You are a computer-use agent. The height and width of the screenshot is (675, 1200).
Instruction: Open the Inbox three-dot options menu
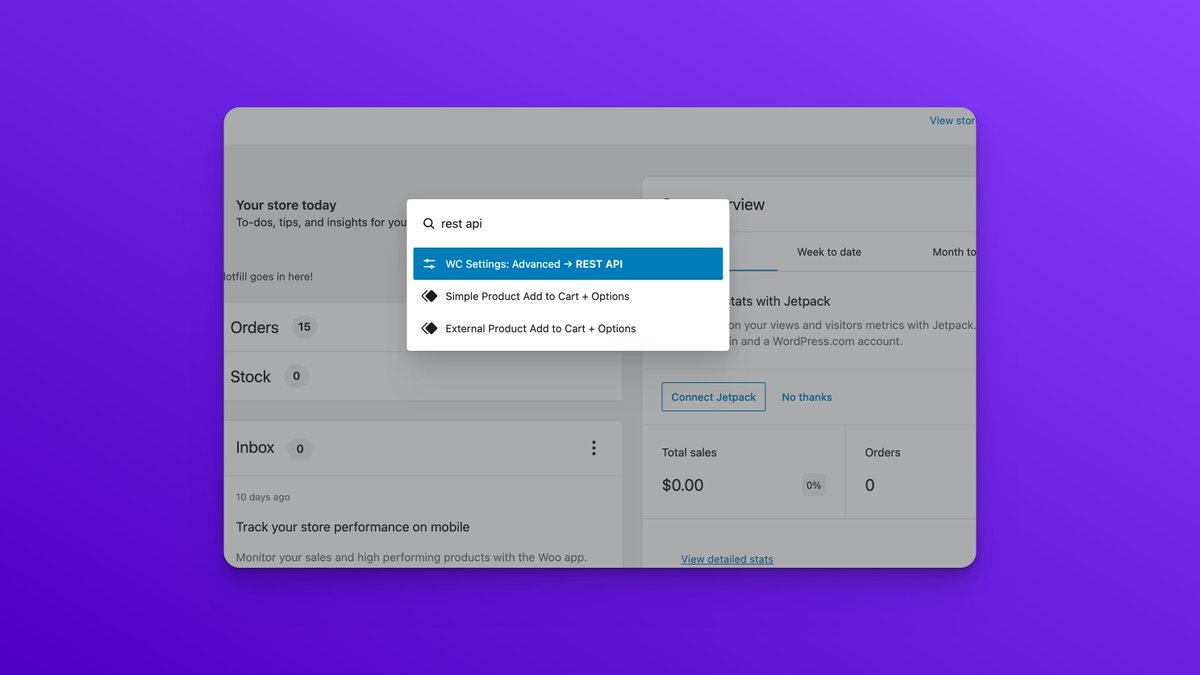tap(594, 448)
